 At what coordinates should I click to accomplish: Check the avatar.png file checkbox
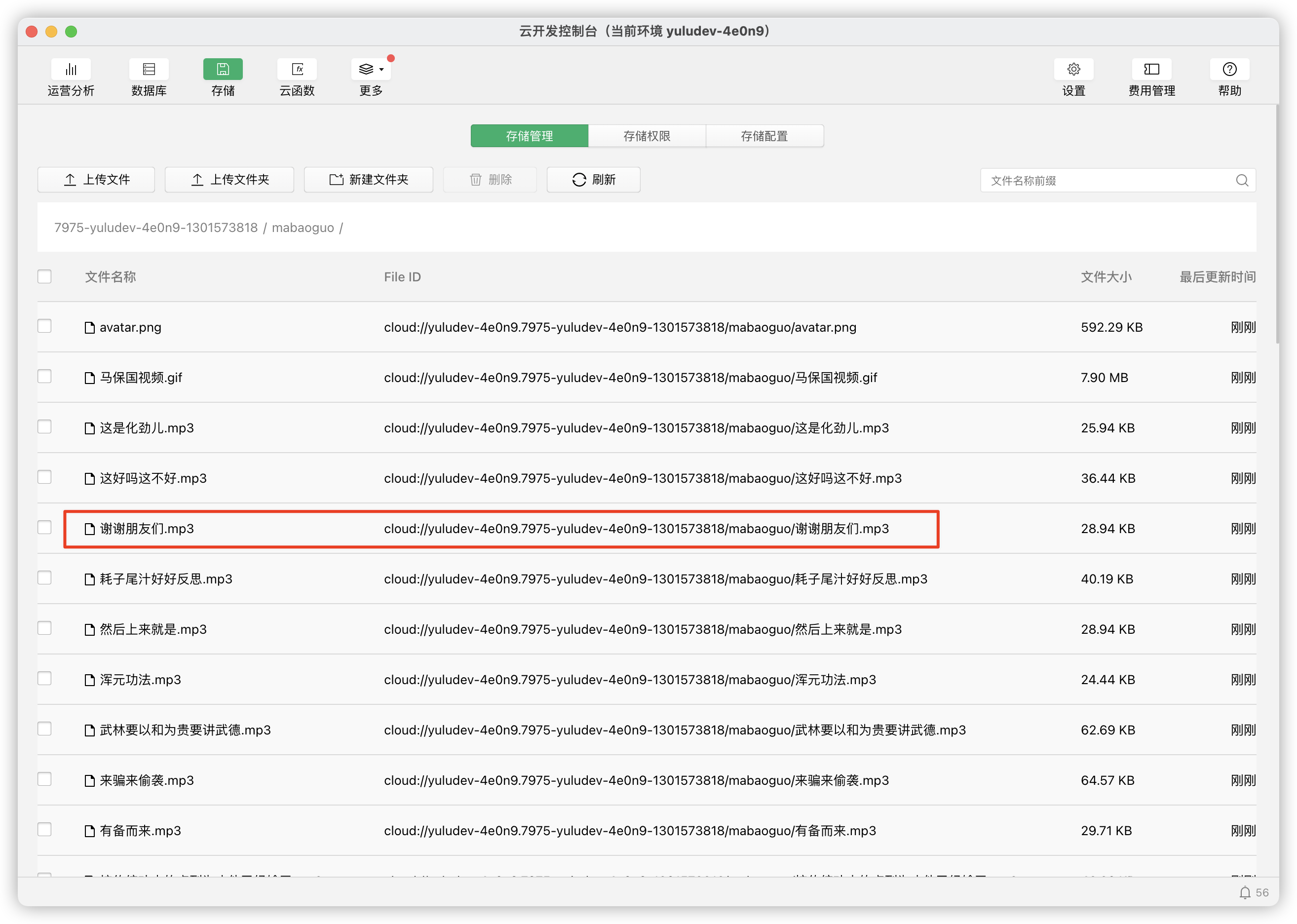pos(44,326)
